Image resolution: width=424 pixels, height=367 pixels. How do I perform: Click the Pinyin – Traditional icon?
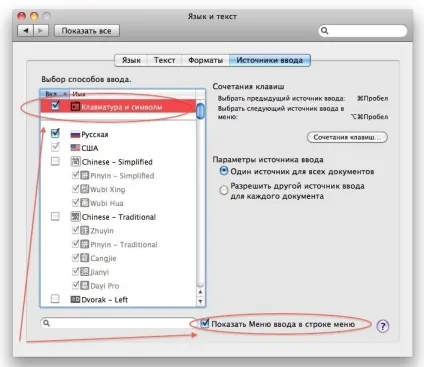(85, 244)
